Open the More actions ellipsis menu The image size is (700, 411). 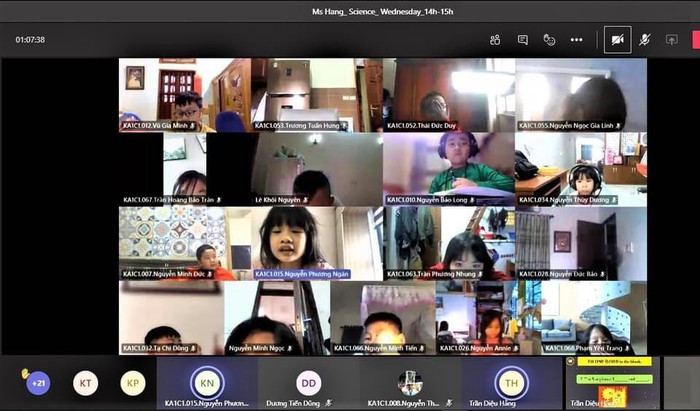[x=576, y=40]
